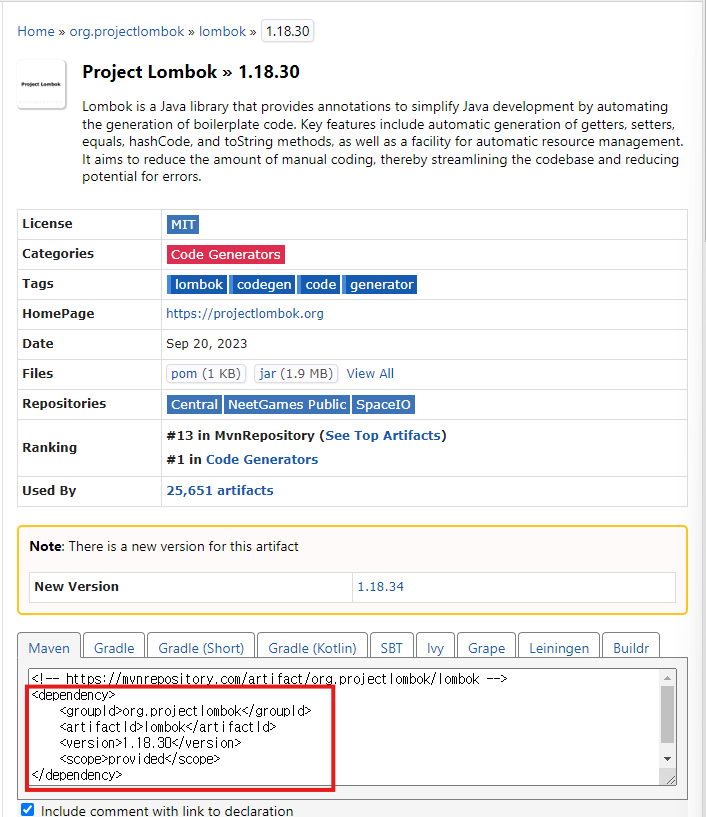The height and width of the screenshot is (817, 706).
Task: Open https://projectlombok.org homepage link
Action: coord(245,314)
